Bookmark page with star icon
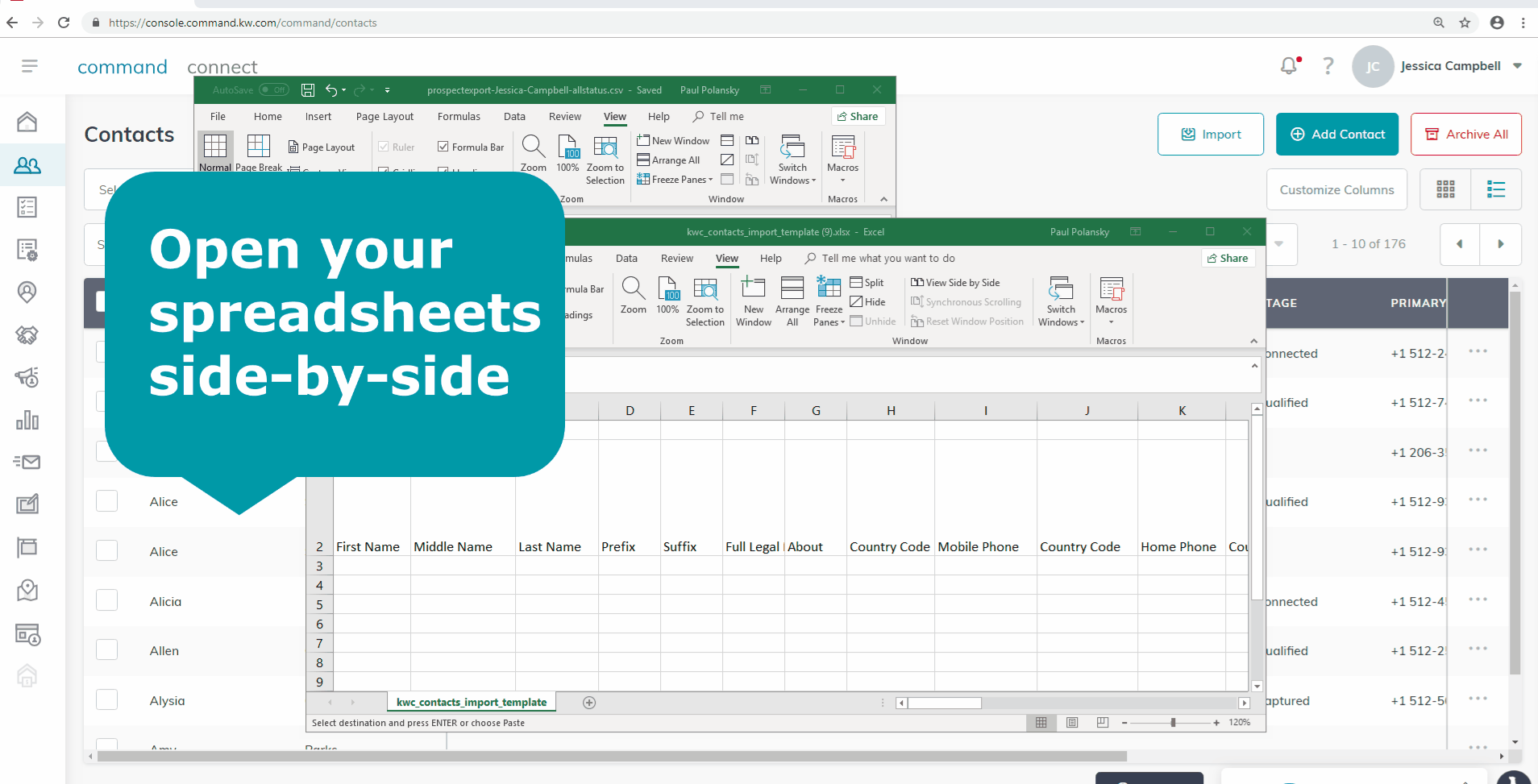This screenshot has width=1538, height=784. tap(1465, 23)
